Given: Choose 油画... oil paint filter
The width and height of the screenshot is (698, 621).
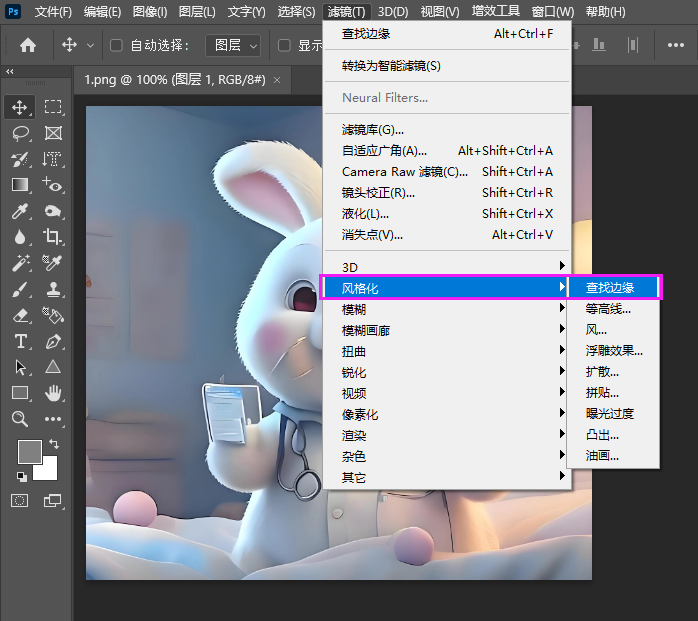Looking at the screenshot, I should [x=613, y=456].
